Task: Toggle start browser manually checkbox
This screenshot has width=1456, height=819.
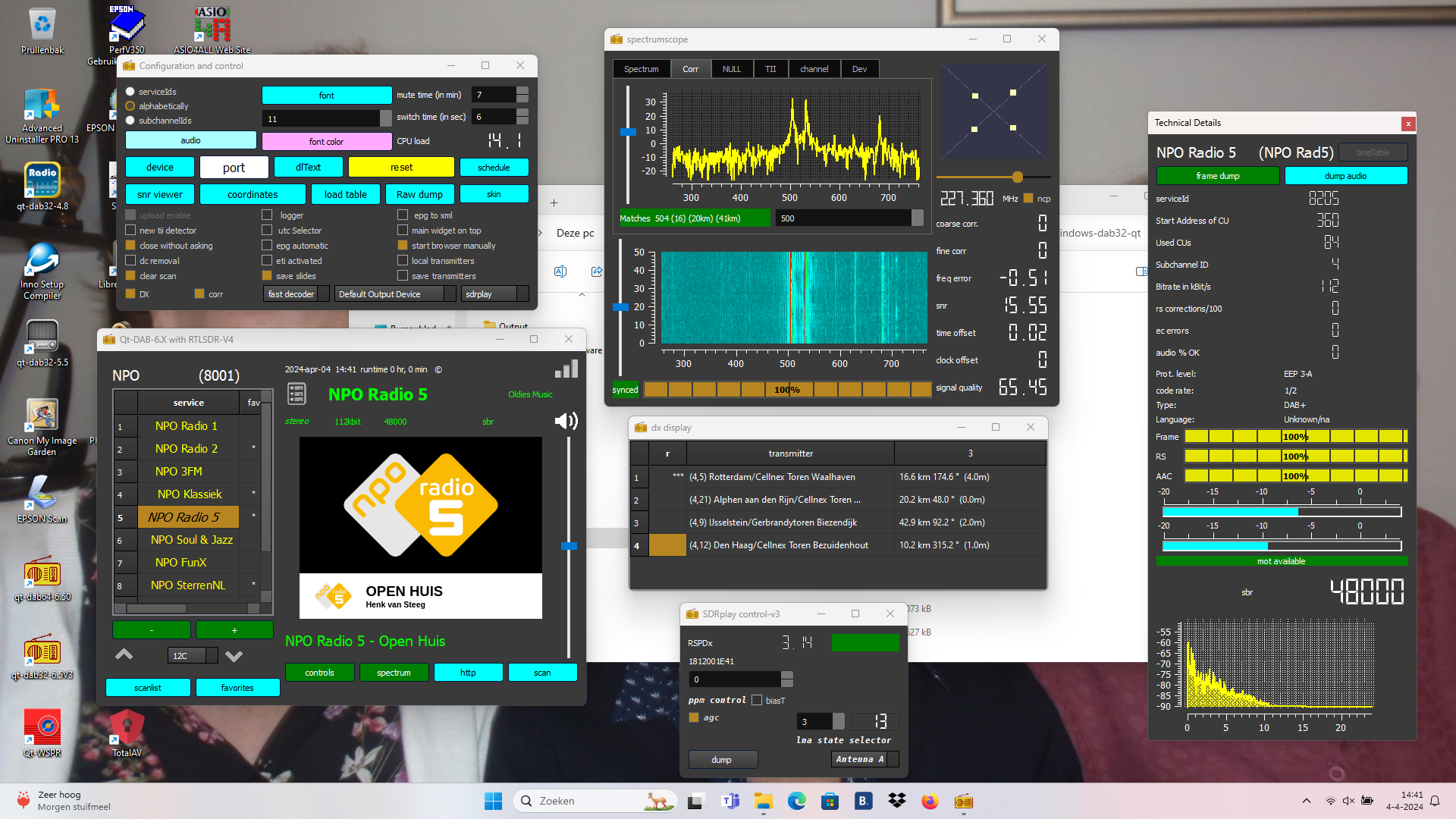Action: pos(403,246)
